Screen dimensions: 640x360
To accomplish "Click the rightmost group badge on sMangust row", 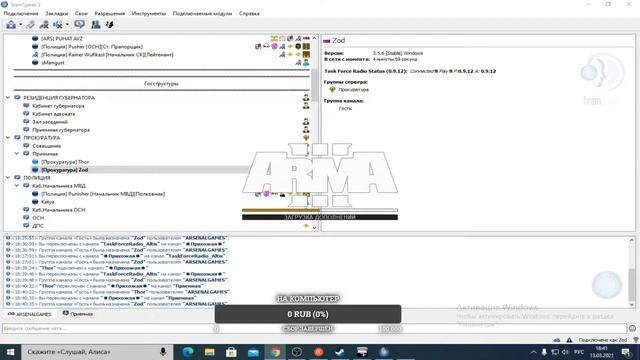I will 306,63.
